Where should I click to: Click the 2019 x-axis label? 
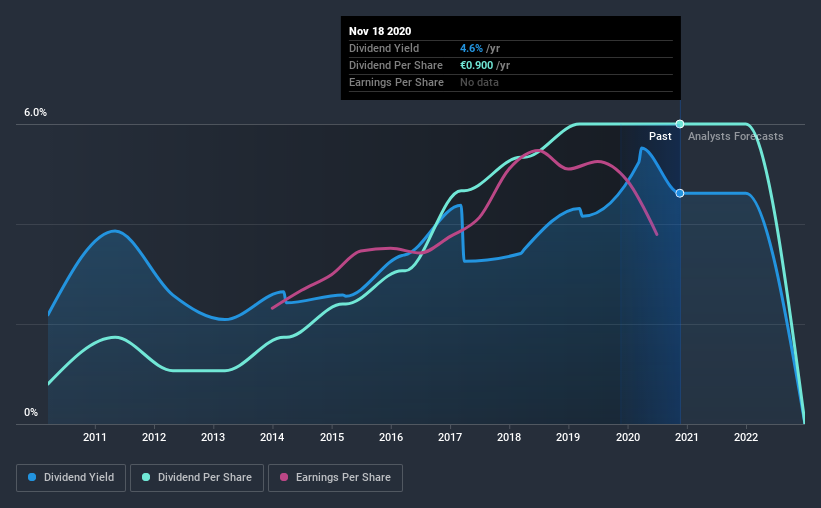coord(568,437)
